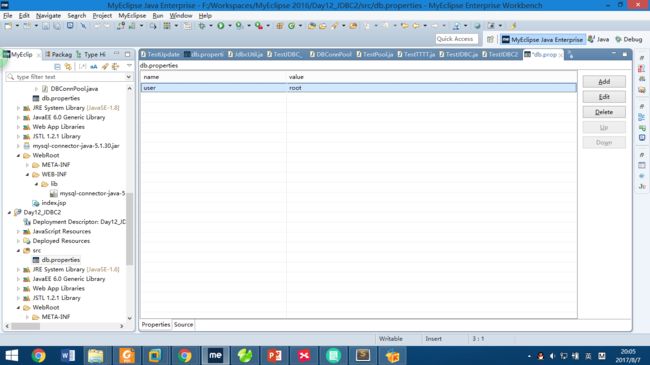Screen dimensions: 650x365
Task: Click the 'value' column header
Action: click(x=431, y=77)
